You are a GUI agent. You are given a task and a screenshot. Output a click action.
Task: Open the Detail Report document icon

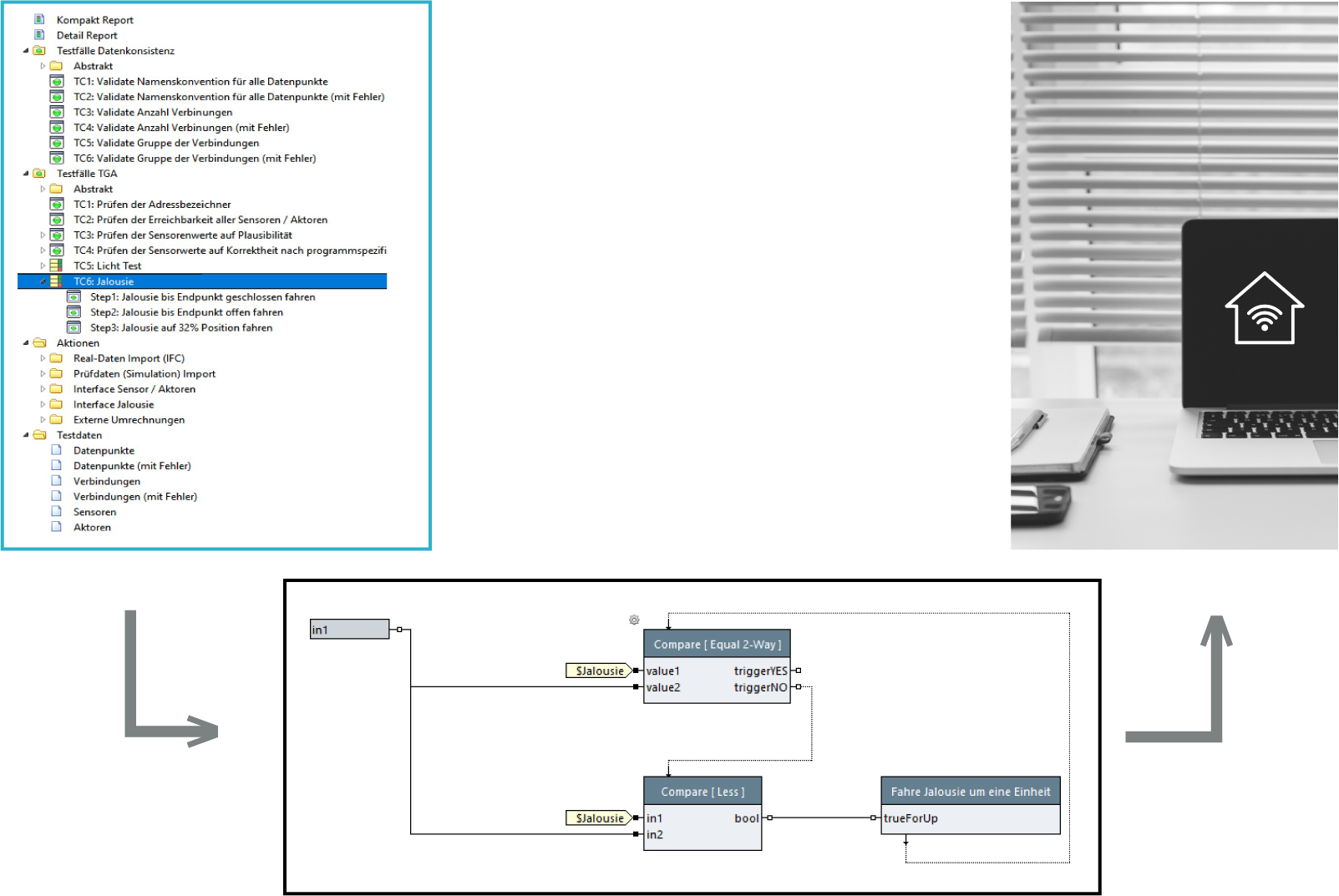click(x=39, y=35)
